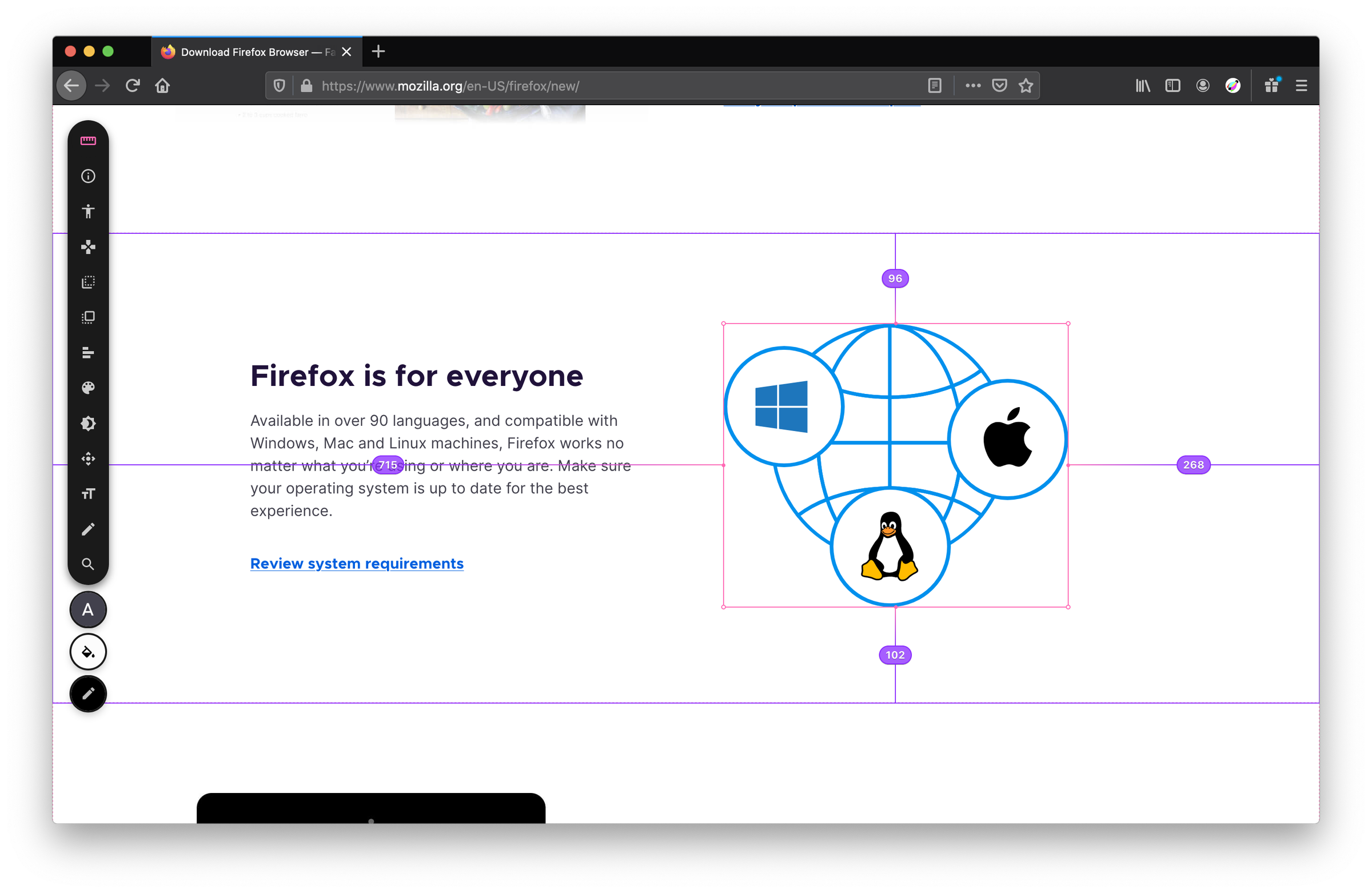Open tracking protection shield panel

(x=280, y=85)
